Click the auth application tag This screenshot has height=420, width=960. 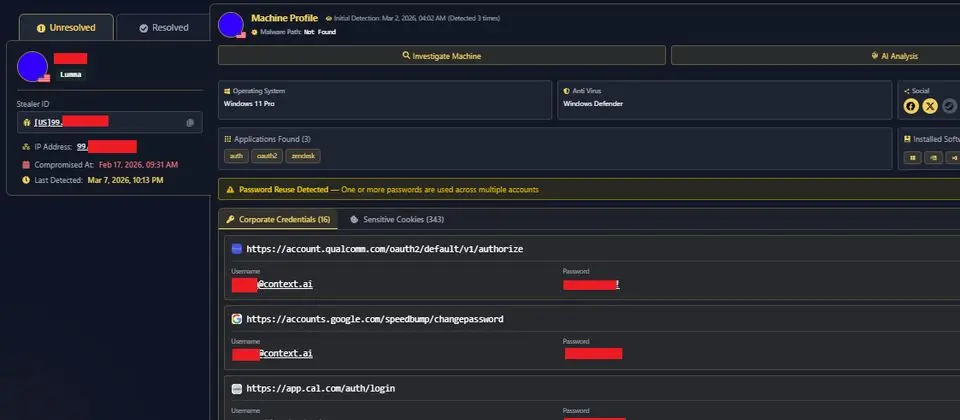click(x=236, y=156)
